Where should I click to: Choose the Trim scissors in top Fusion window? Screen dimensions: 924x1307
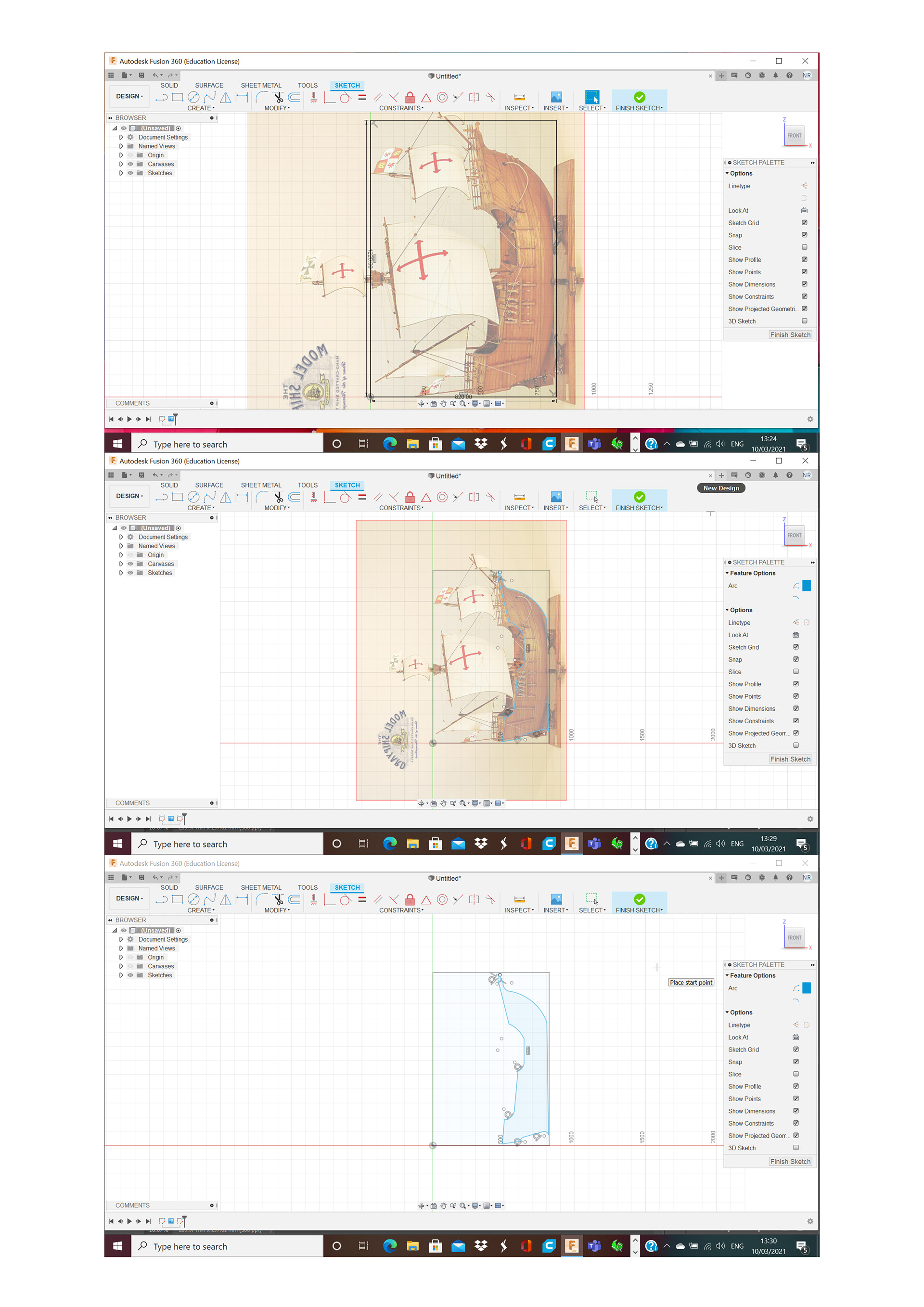click(278, 97)
